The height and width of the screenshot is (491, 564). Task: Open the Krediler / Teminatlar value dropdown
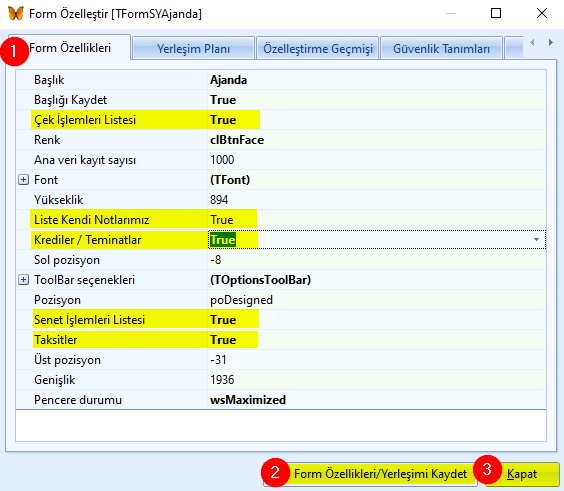point(536,240)
